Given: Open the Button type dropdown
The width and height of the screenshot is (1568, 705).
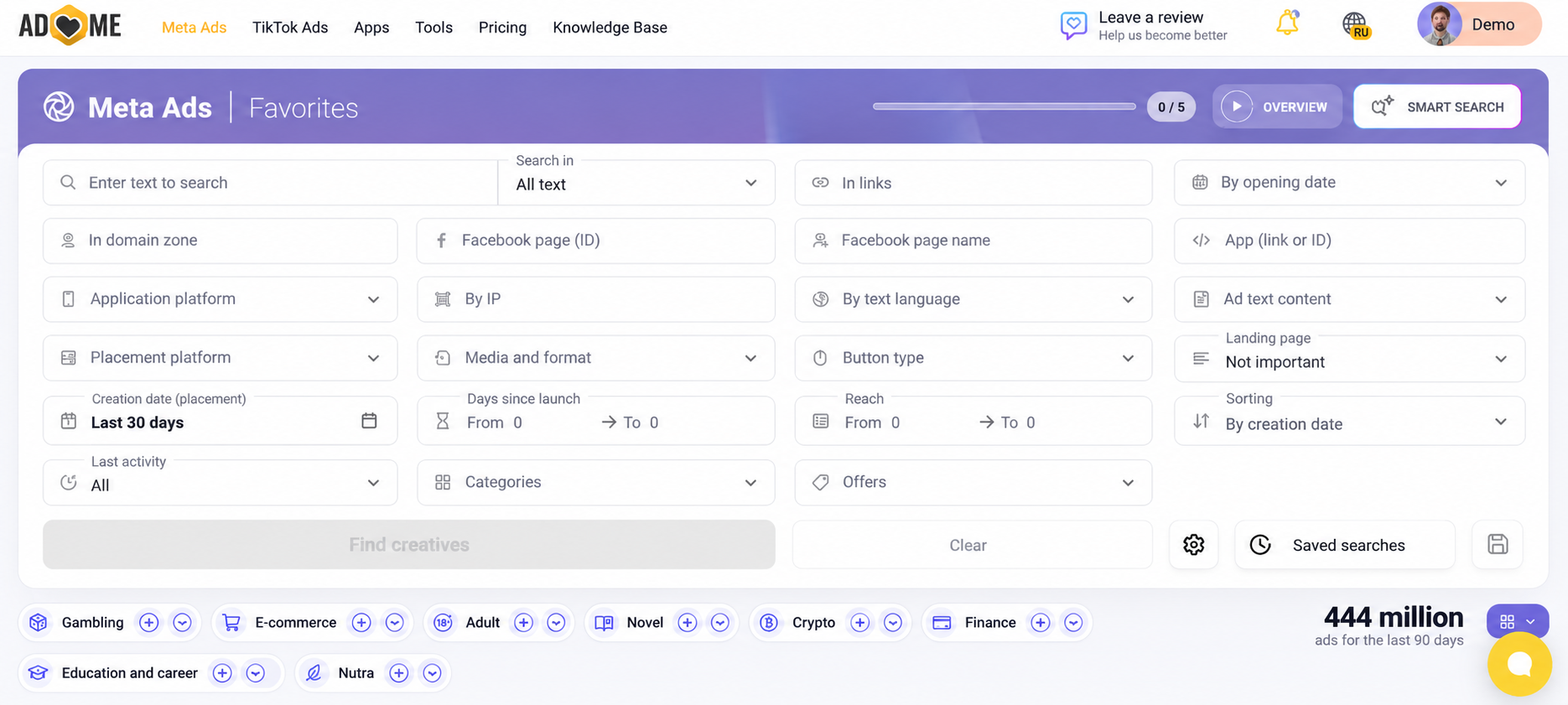Looking at the screenshot, I should tap(974, 358).
